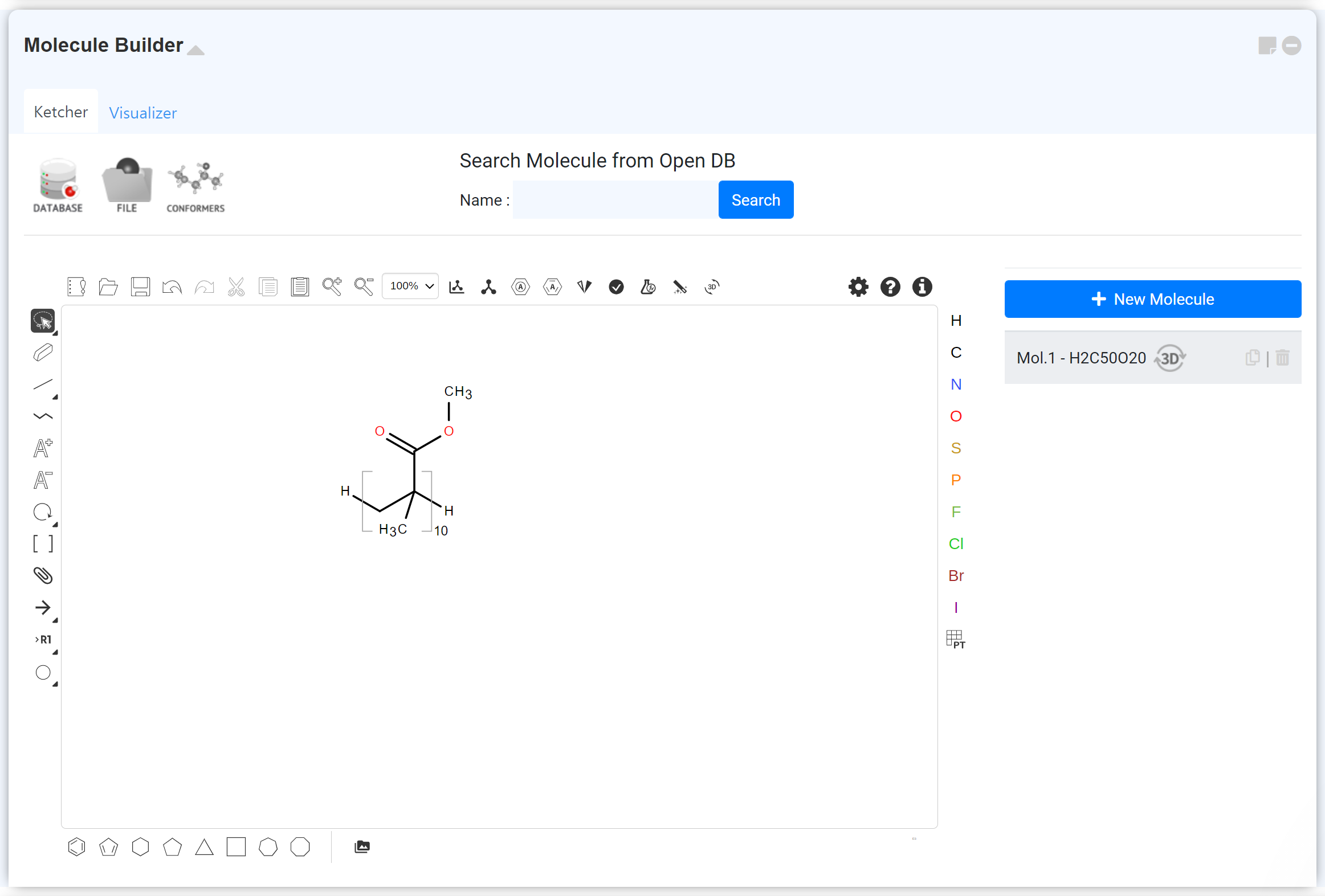Open the CONFORMERS icon
This screenshot has width=1325, height=896.
[x=195, y=186]
